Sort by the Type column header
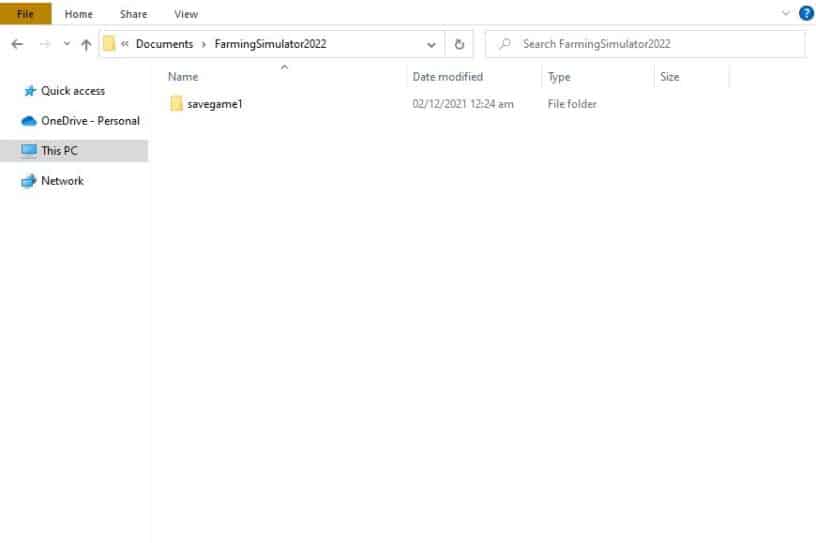The image size is (816, 543). [559, 77]
